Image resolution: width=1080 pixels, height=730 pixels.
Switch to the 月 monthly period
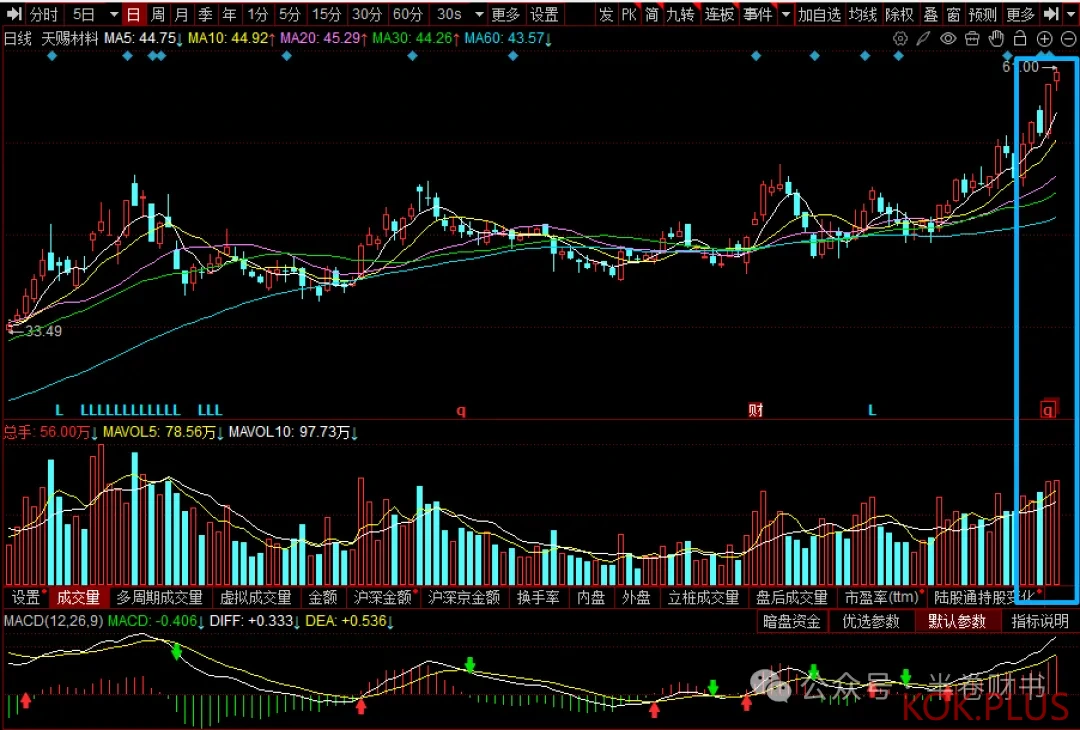[x=181, y=14]
